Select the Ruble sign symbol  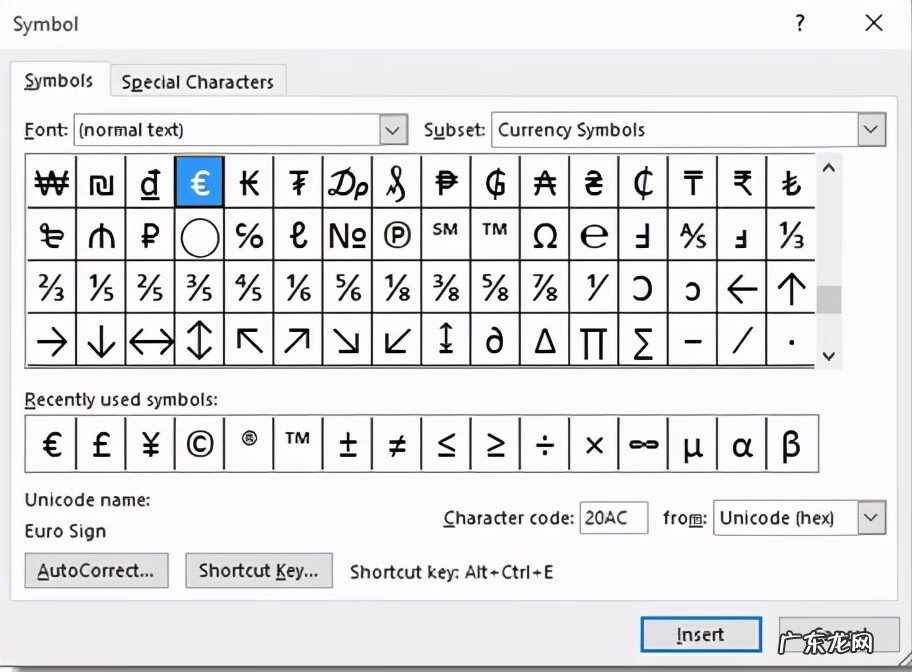150,236
